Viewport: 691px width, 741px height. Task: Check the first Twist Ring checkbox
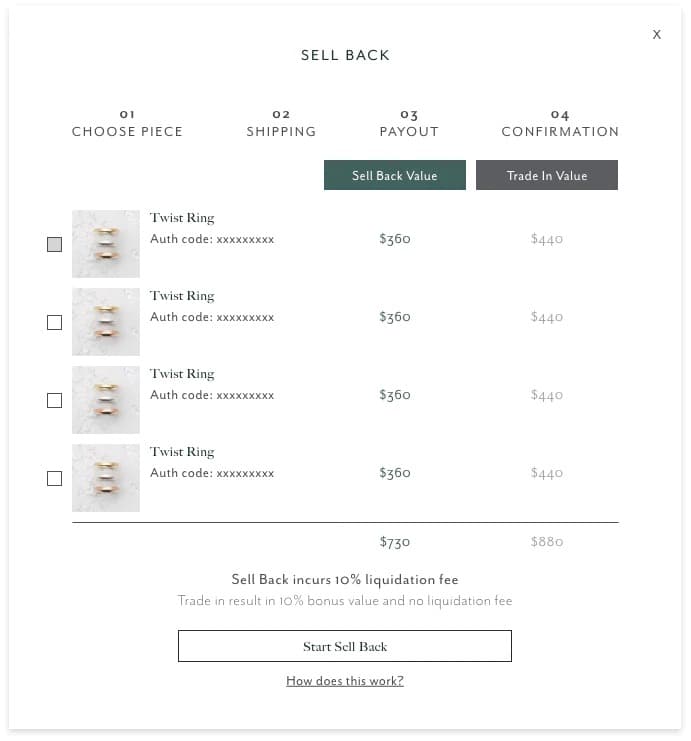point(55,244)
